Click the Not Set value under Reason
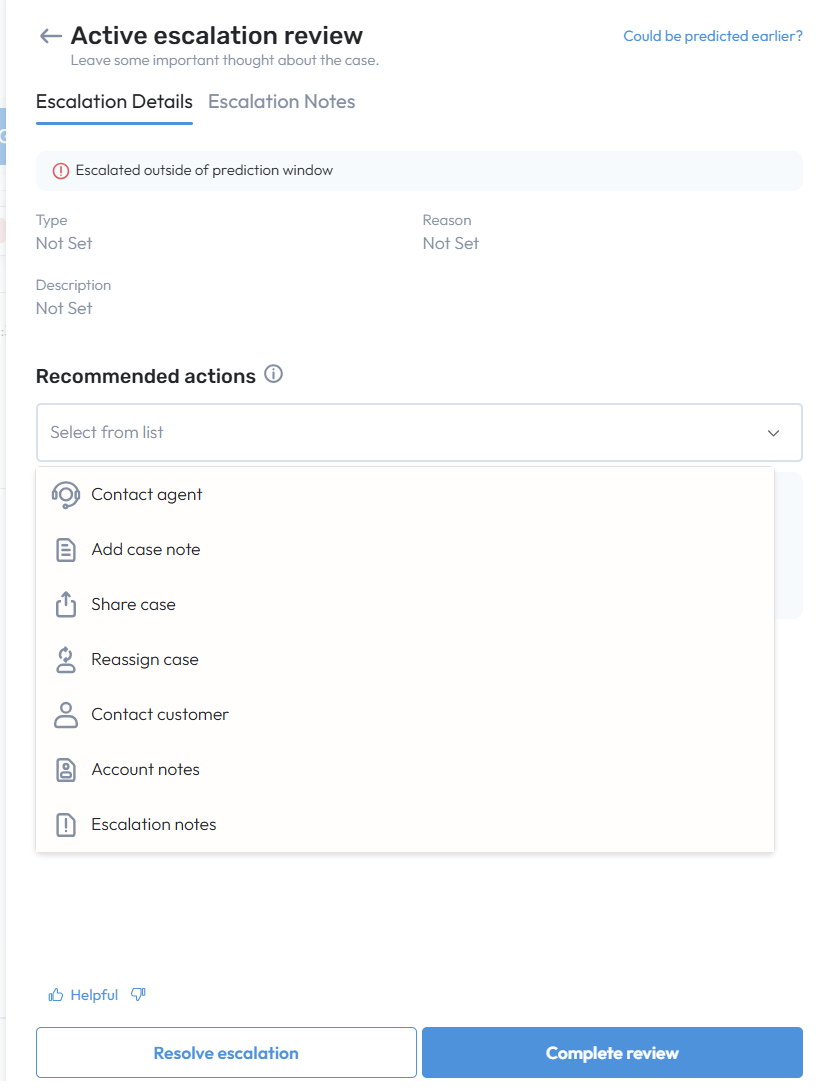This screenshot has height=1091, width=824. (x=450, y=244)
